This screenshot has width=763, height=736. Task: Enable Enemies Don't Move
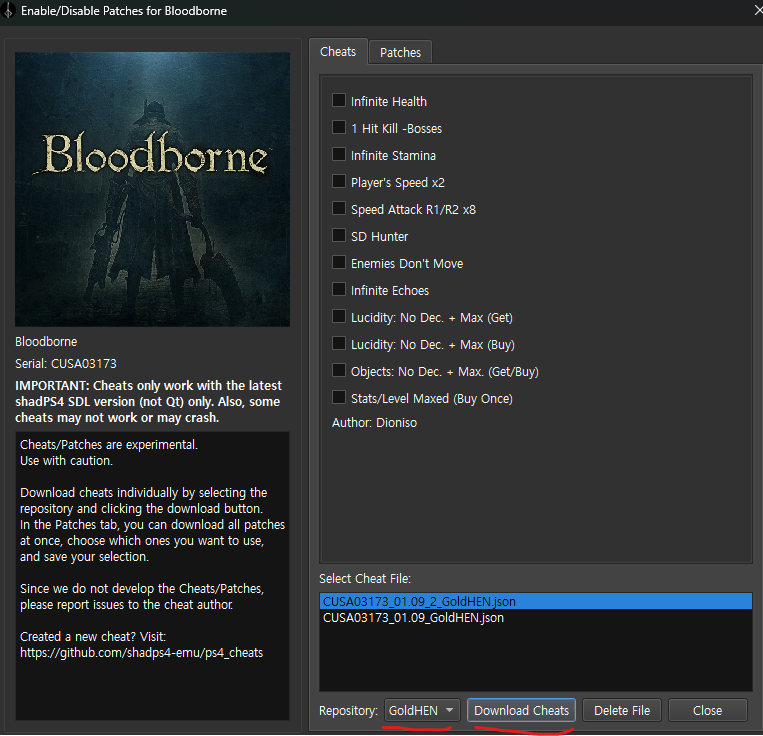pos(339,262)
